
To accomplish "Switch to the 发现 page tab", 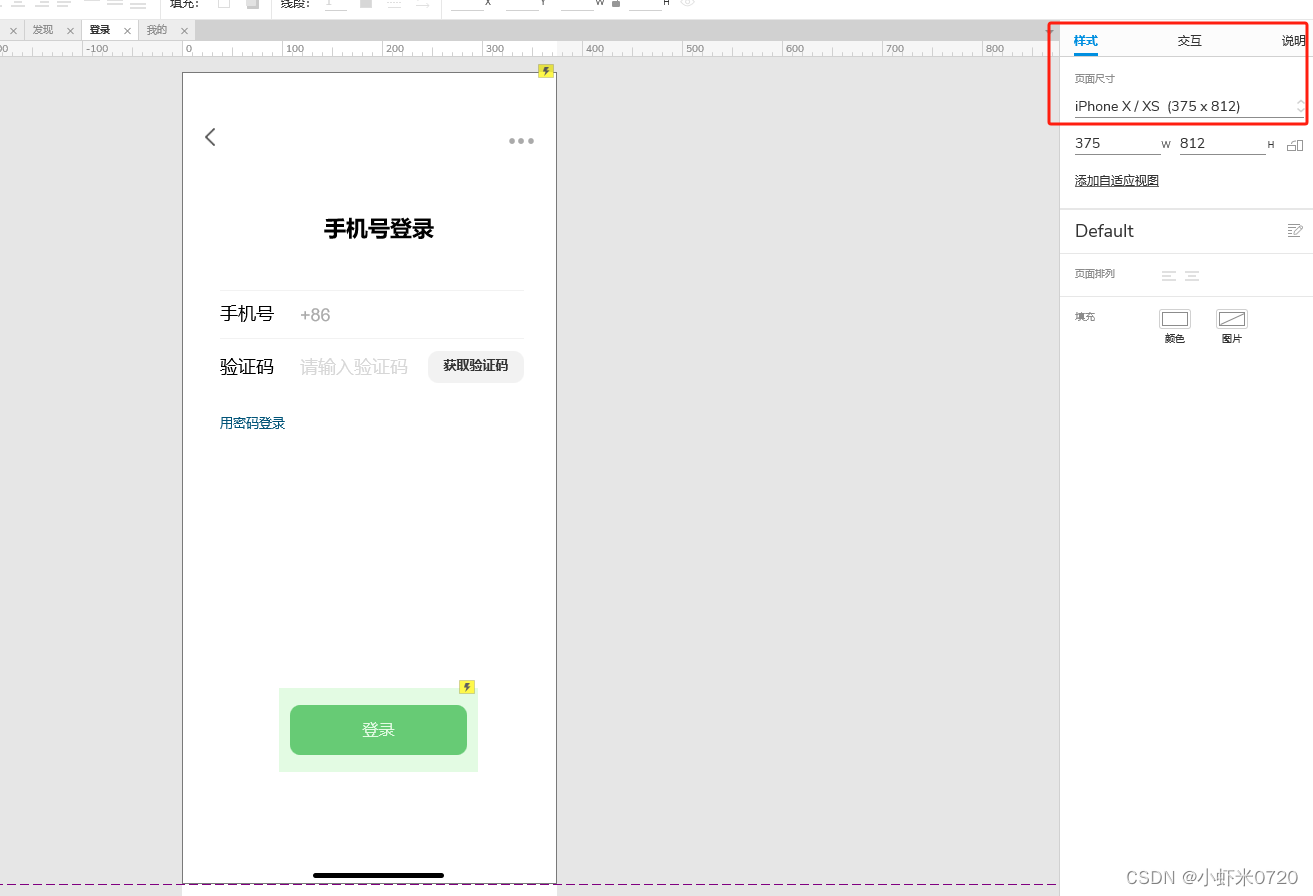I will 43,30.
